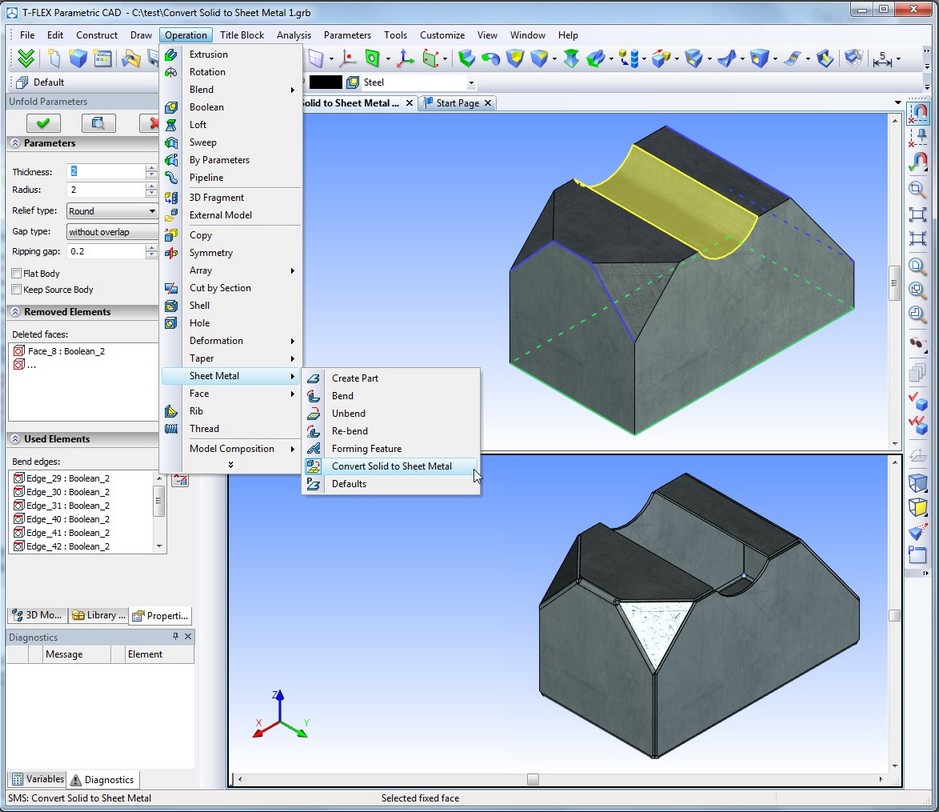Switch to the Start Page tab

pos(457,103)
